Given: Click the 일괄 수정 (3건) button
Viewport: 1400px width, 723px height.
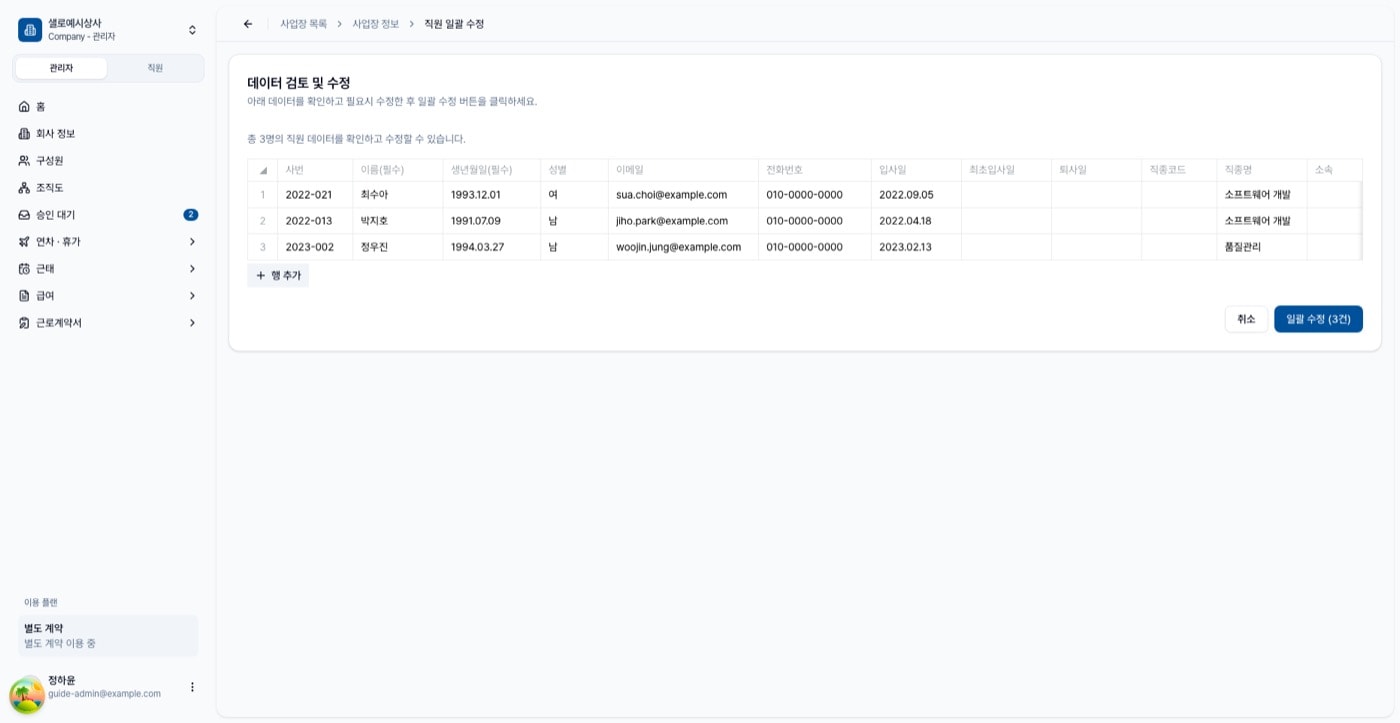Looking at the screenshot, I should click(1318, 319).
